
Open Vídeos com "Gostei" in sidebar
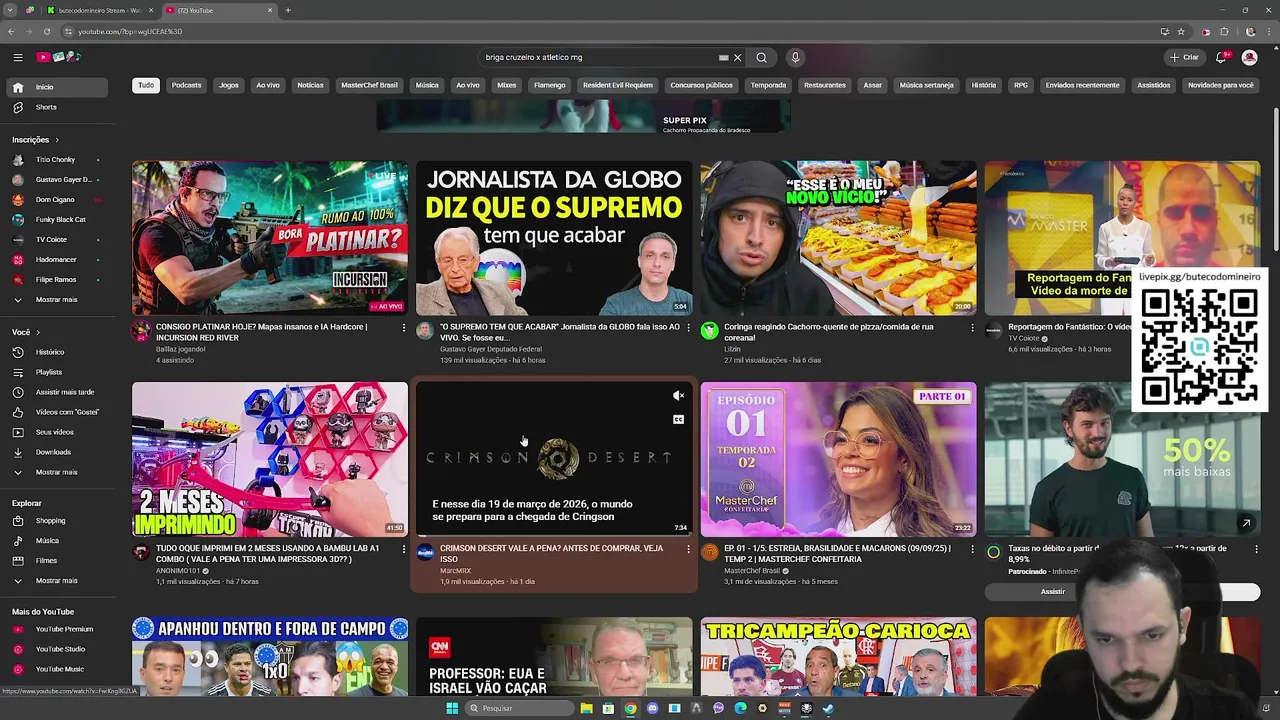point(58,412)
